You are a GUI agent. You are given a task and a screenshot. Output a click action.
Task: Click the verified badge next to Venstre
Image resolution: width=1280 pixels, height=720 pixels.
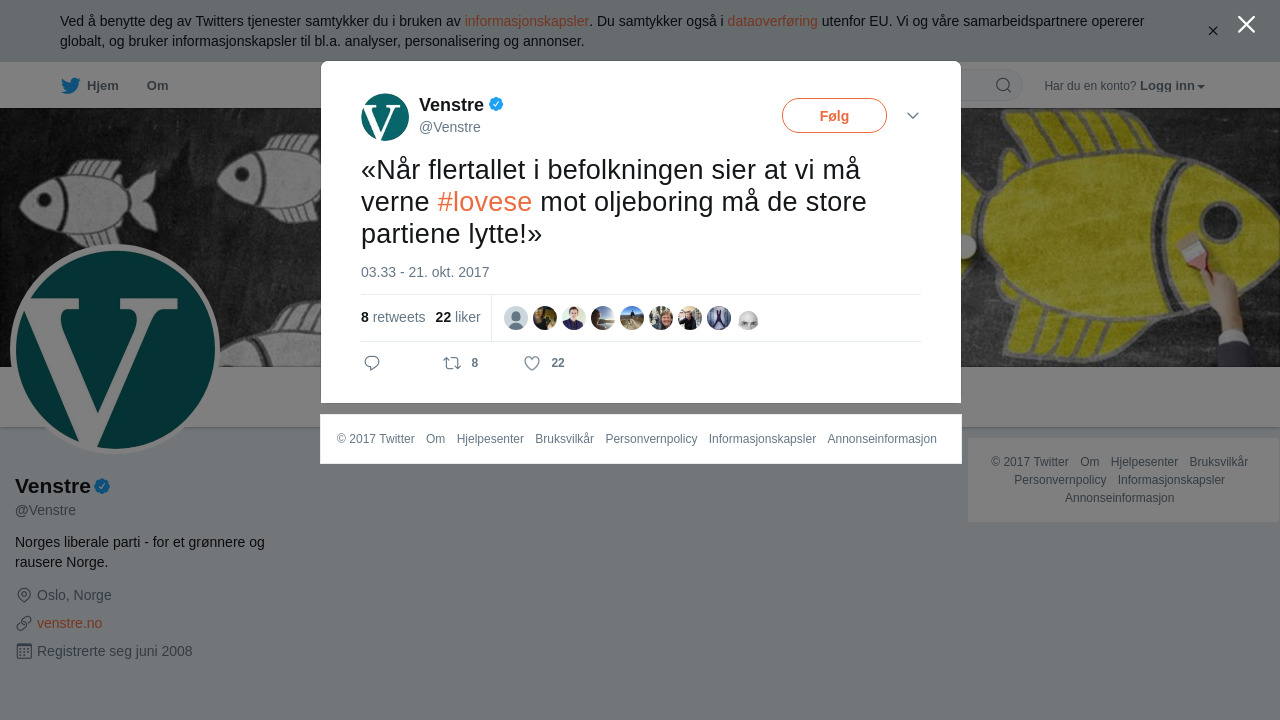[x=496, y=104]
